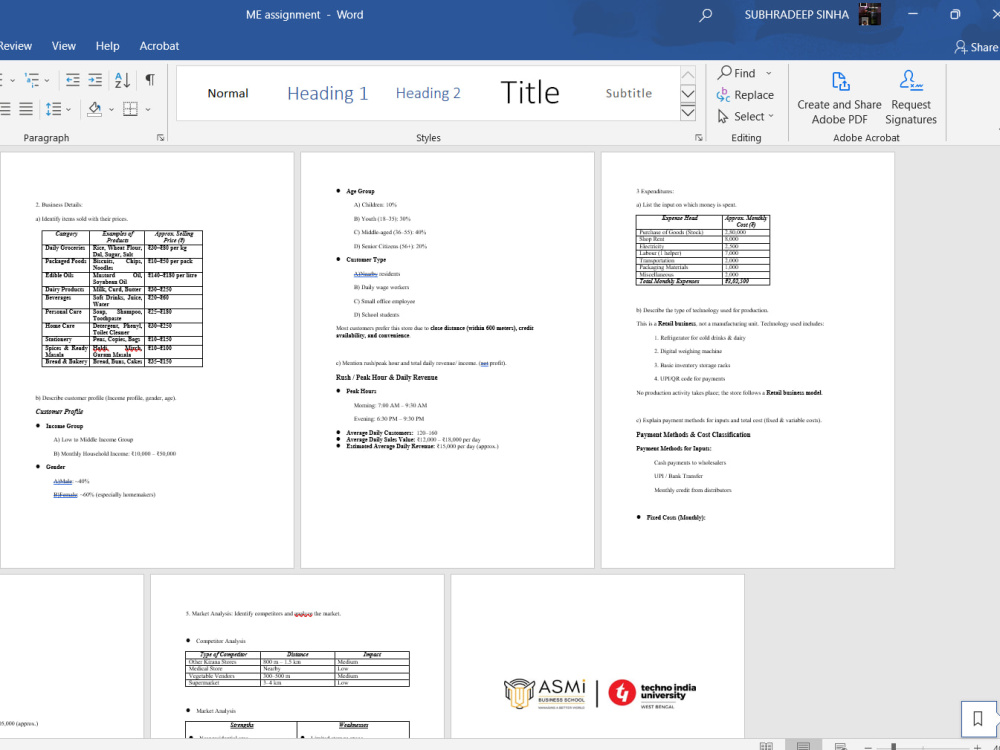This screenshot has width=1000, height=750.
Task: Click the 'Customer Profile' heading
Action: (59, 411)
